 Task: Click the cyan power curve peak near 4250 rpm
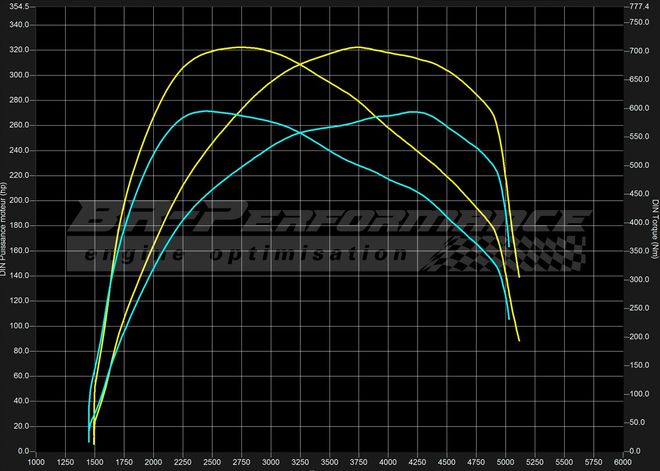click(415, 112)
